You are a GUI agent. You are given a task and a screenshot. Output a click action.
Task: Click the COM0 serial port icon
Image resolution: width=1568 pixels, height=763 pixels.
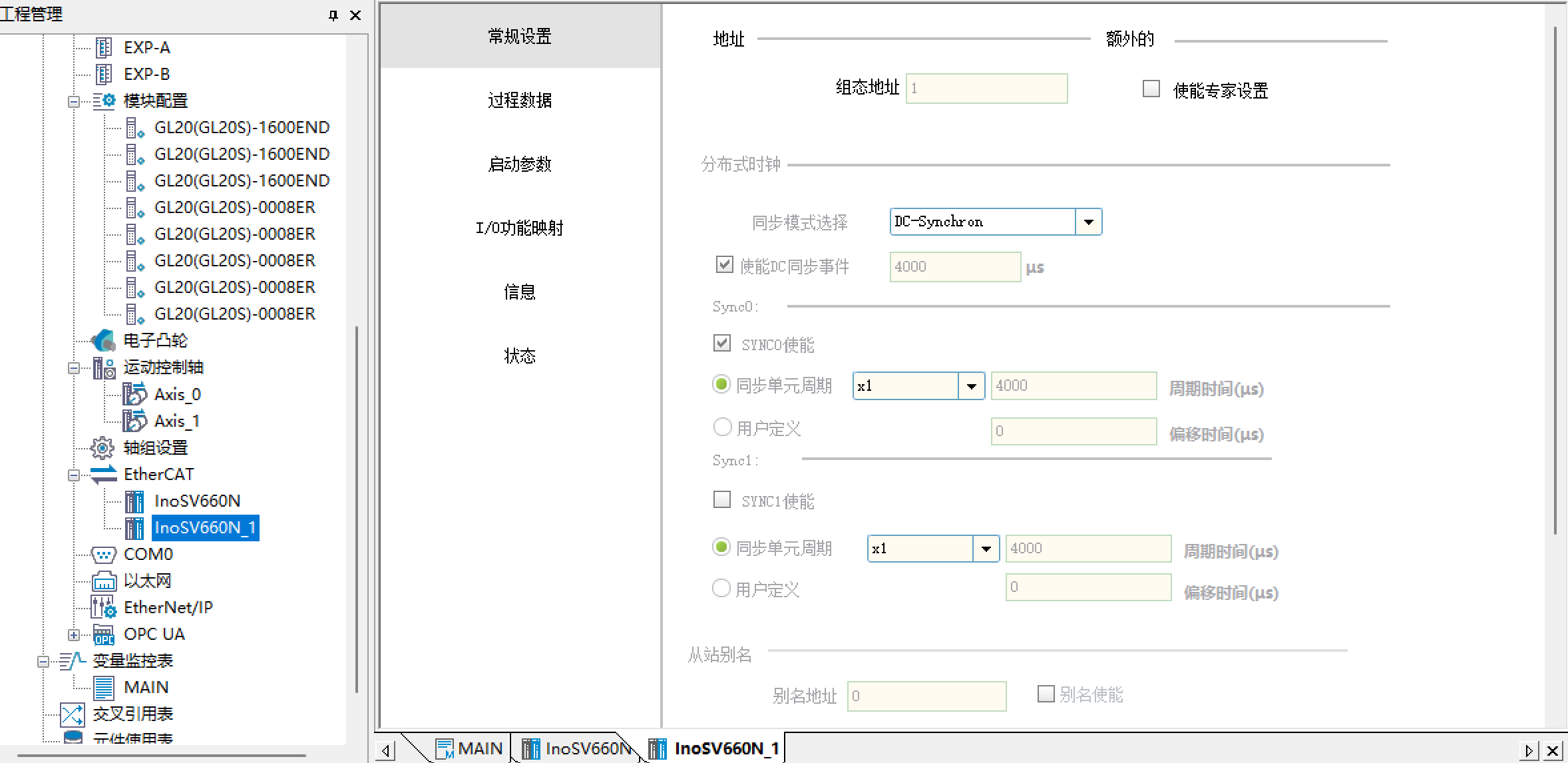(103, 554)
